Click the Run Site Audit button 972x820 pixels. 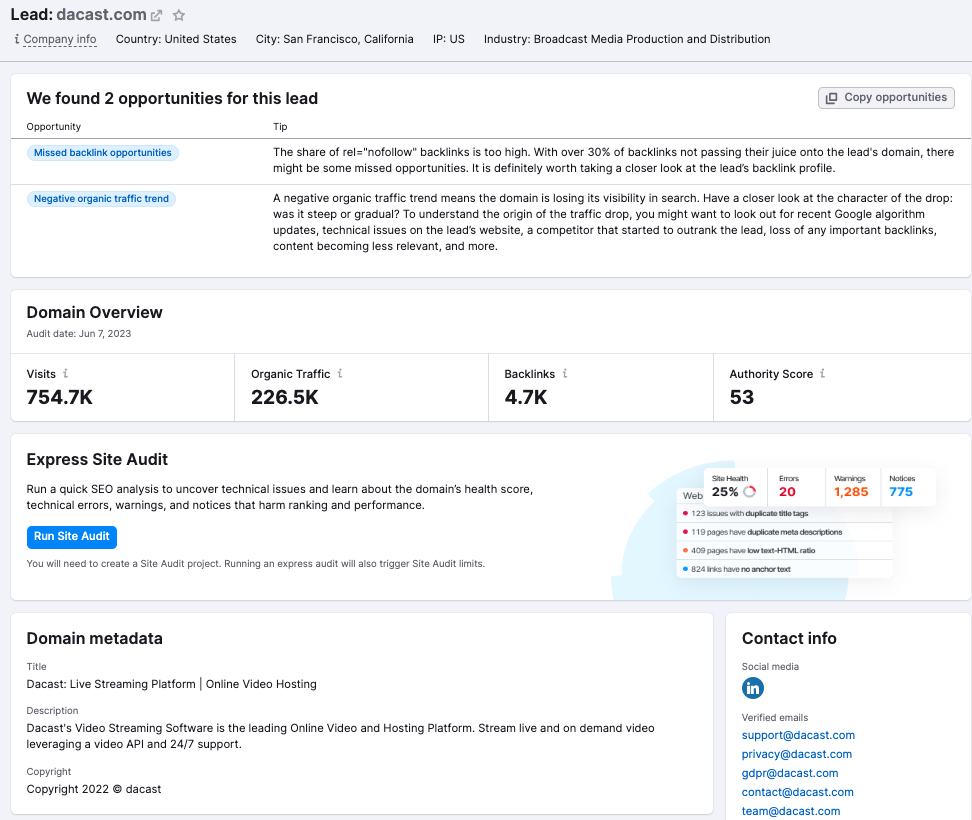tap(72, 537)
